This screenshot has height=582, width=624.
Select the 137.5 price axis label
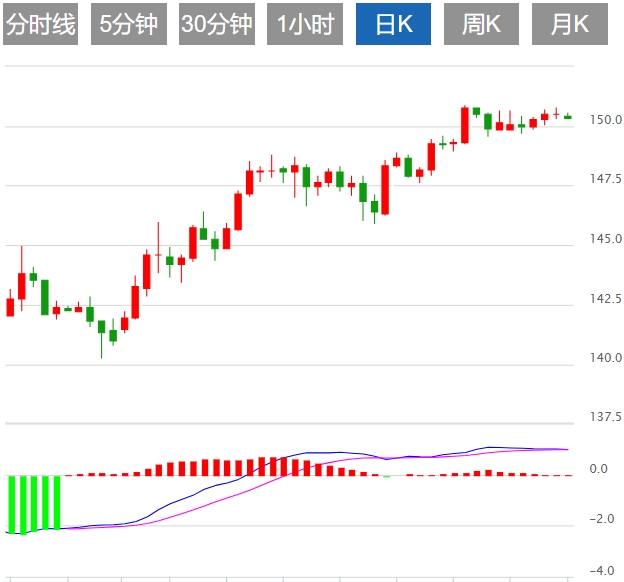(x=604, y=416)
